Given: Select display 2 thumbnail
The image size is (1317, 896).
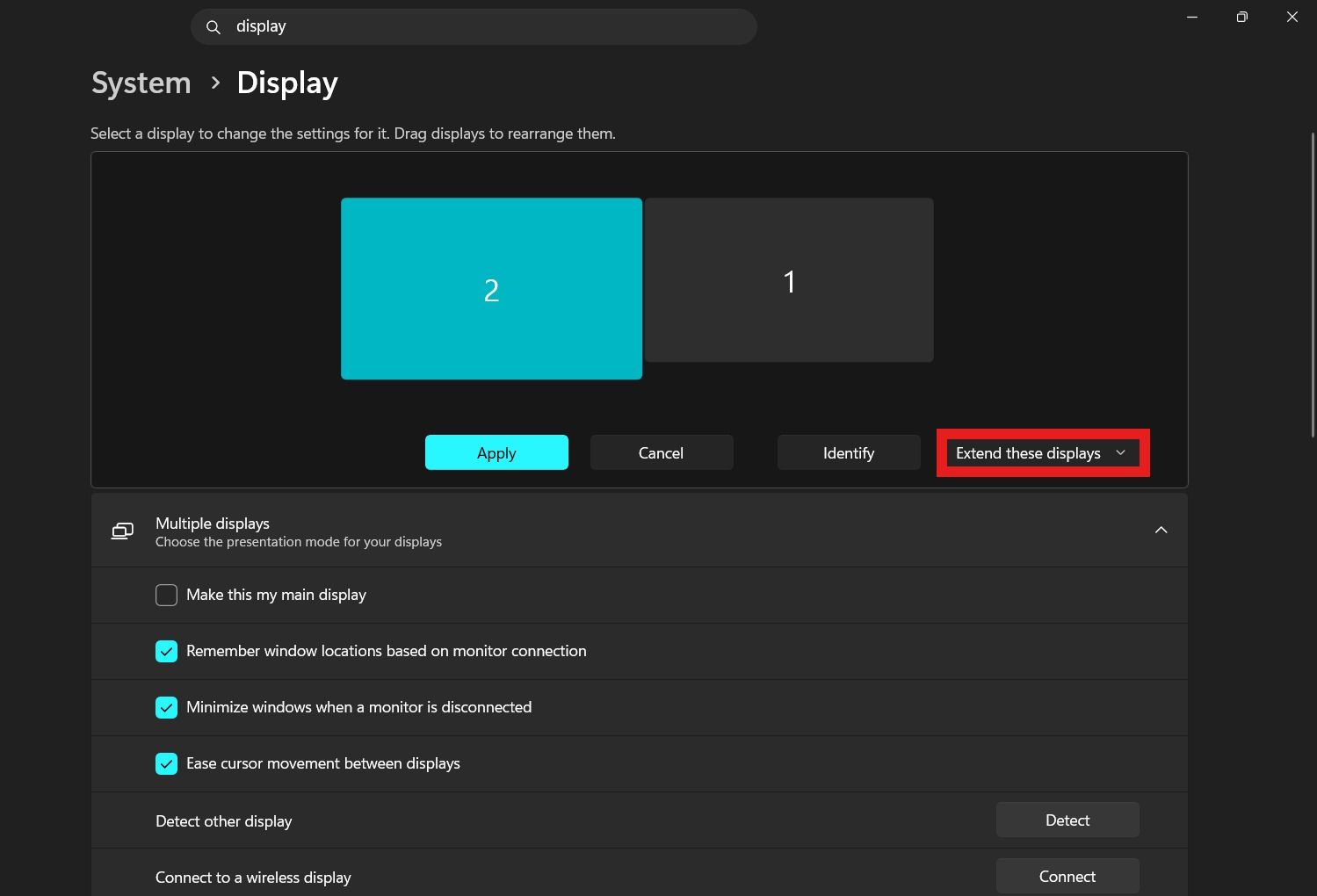Looking at the screenshot, I should point(491,289).
